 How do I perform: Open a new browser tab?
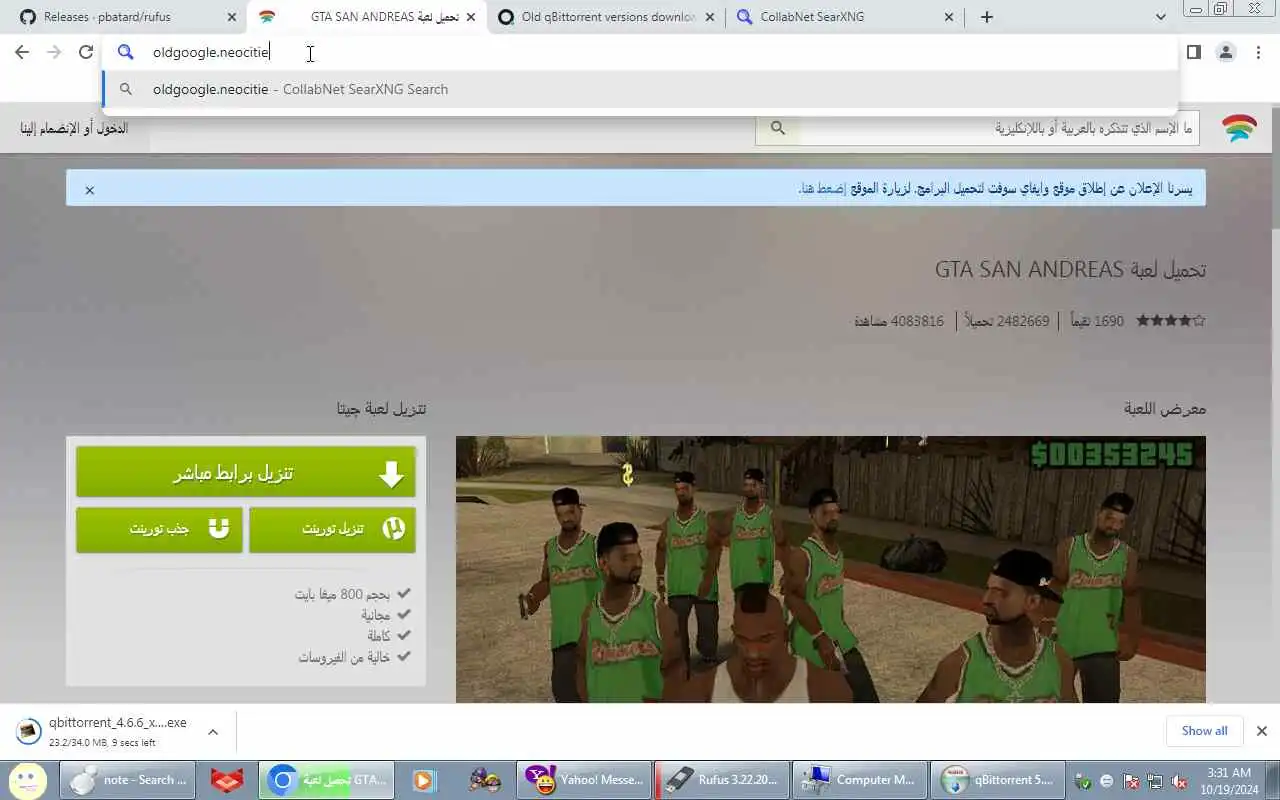(987, 17)
